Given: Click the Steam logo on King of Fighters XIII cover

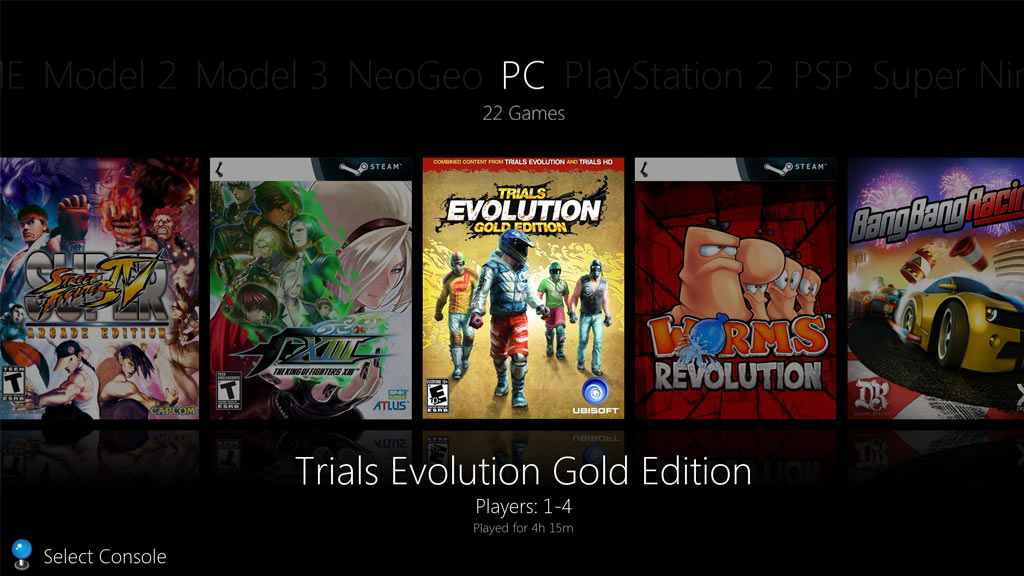Looking at the screenshot, I should (370, 168).
